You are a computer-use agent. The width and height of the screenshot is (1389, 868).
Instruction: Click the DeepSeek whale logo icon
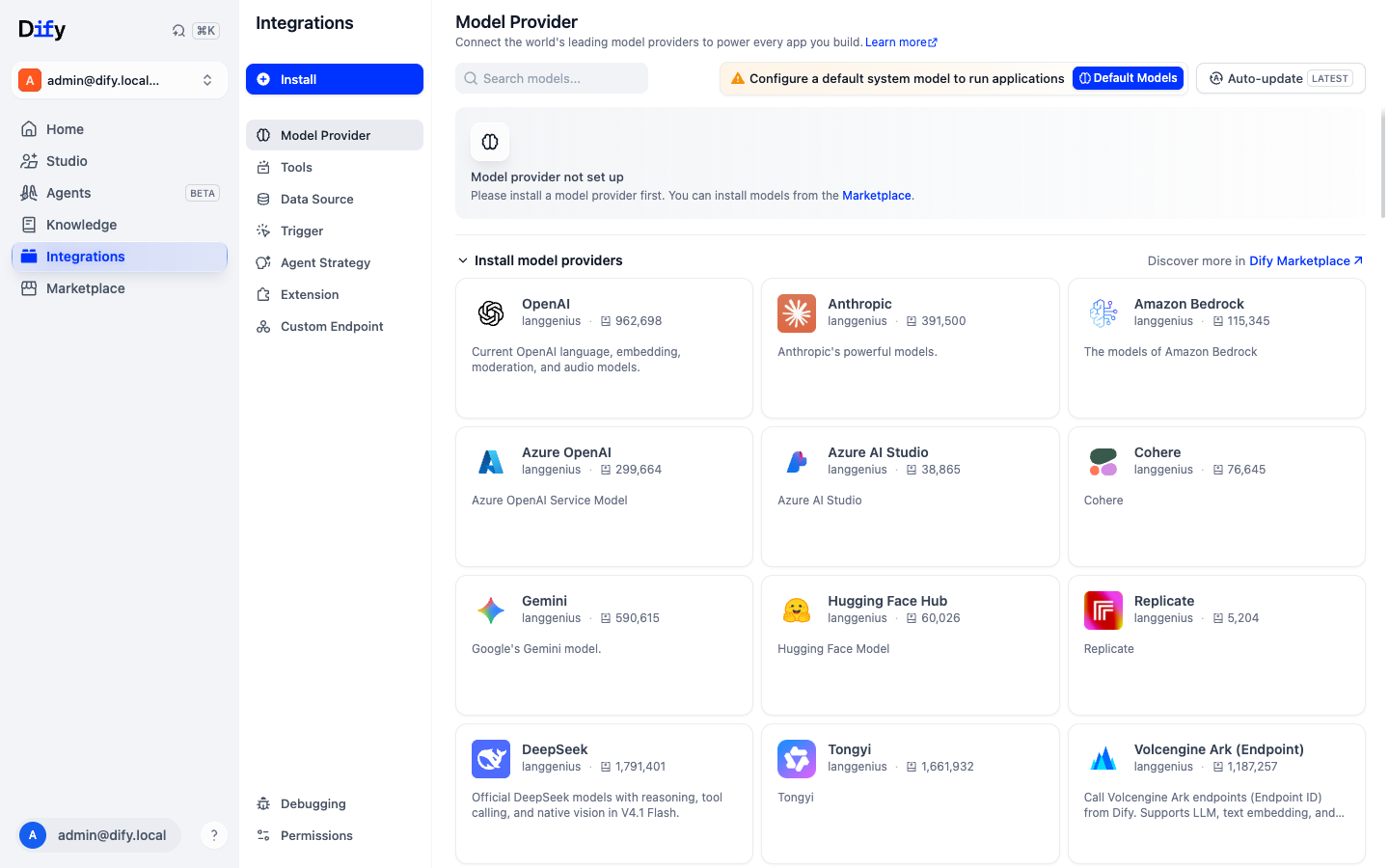pos(491,759)
